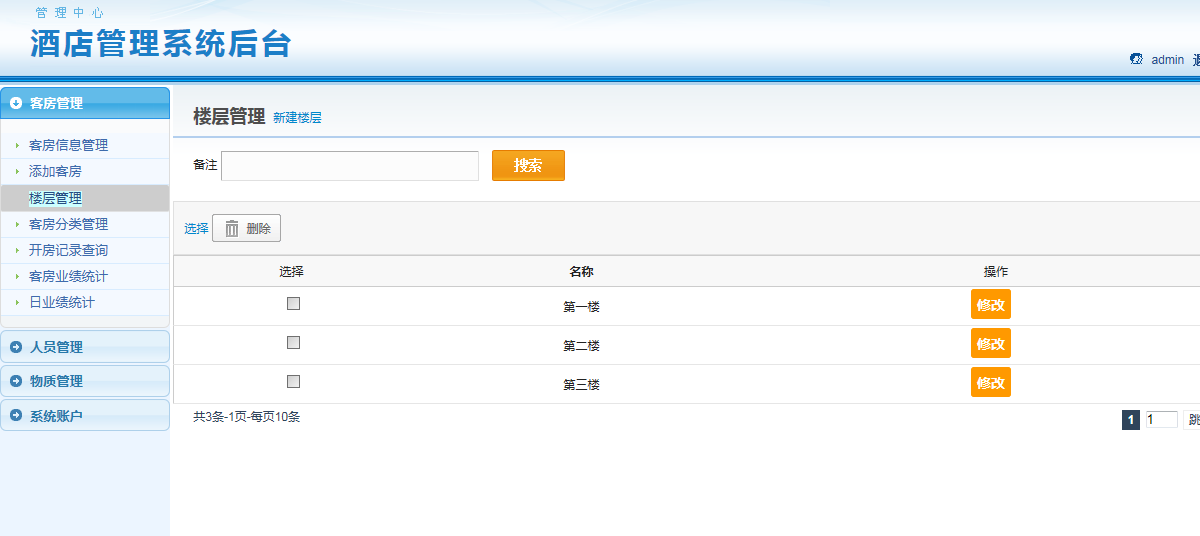
Task: Expand 系统账户 section header
Action: (85, 415)
